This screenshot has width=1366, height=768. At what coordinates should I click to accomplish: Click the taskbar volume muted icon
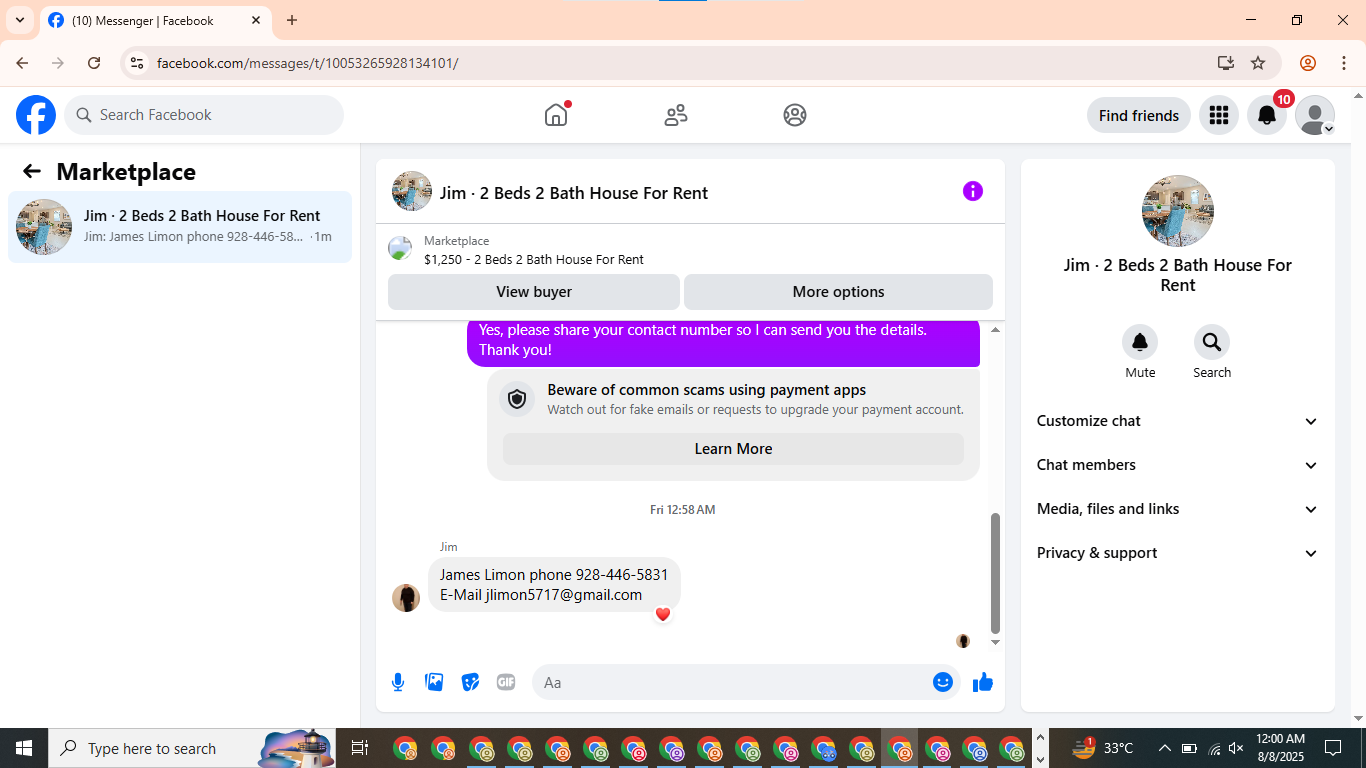[1236, 748]
